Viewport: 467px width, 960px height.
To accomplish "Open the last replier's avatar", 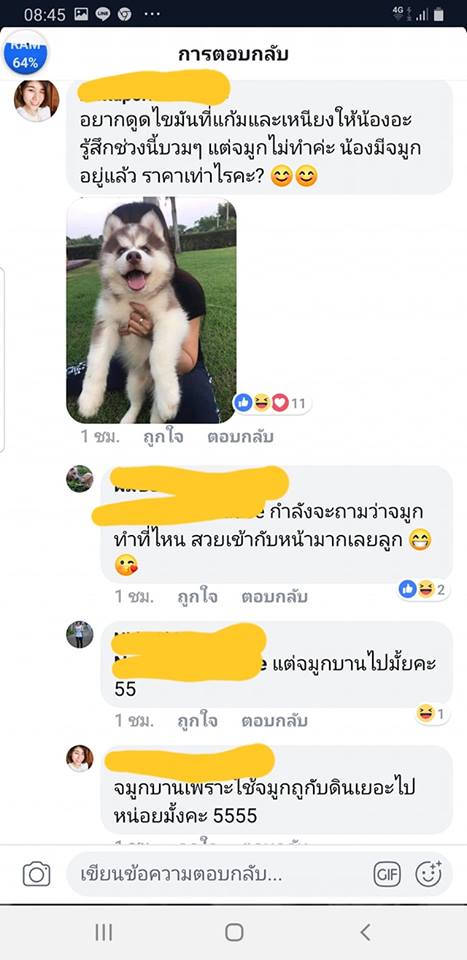I will [x=80, y=758].
